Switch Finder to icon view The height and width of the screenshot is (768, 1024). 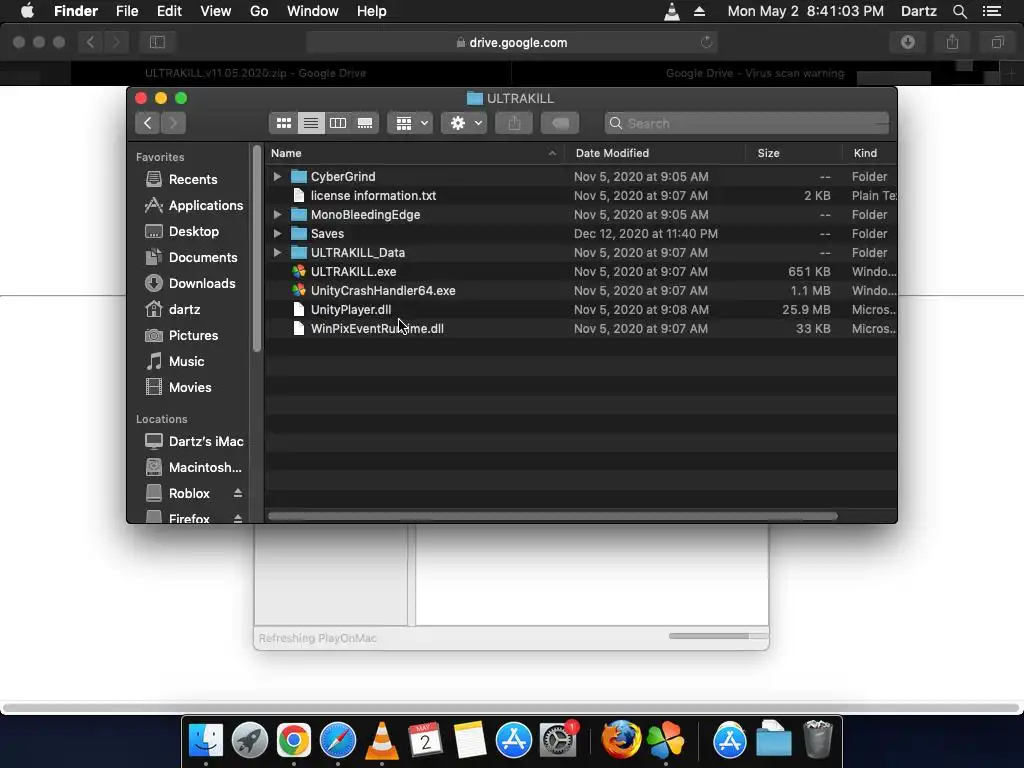[283, 123]
